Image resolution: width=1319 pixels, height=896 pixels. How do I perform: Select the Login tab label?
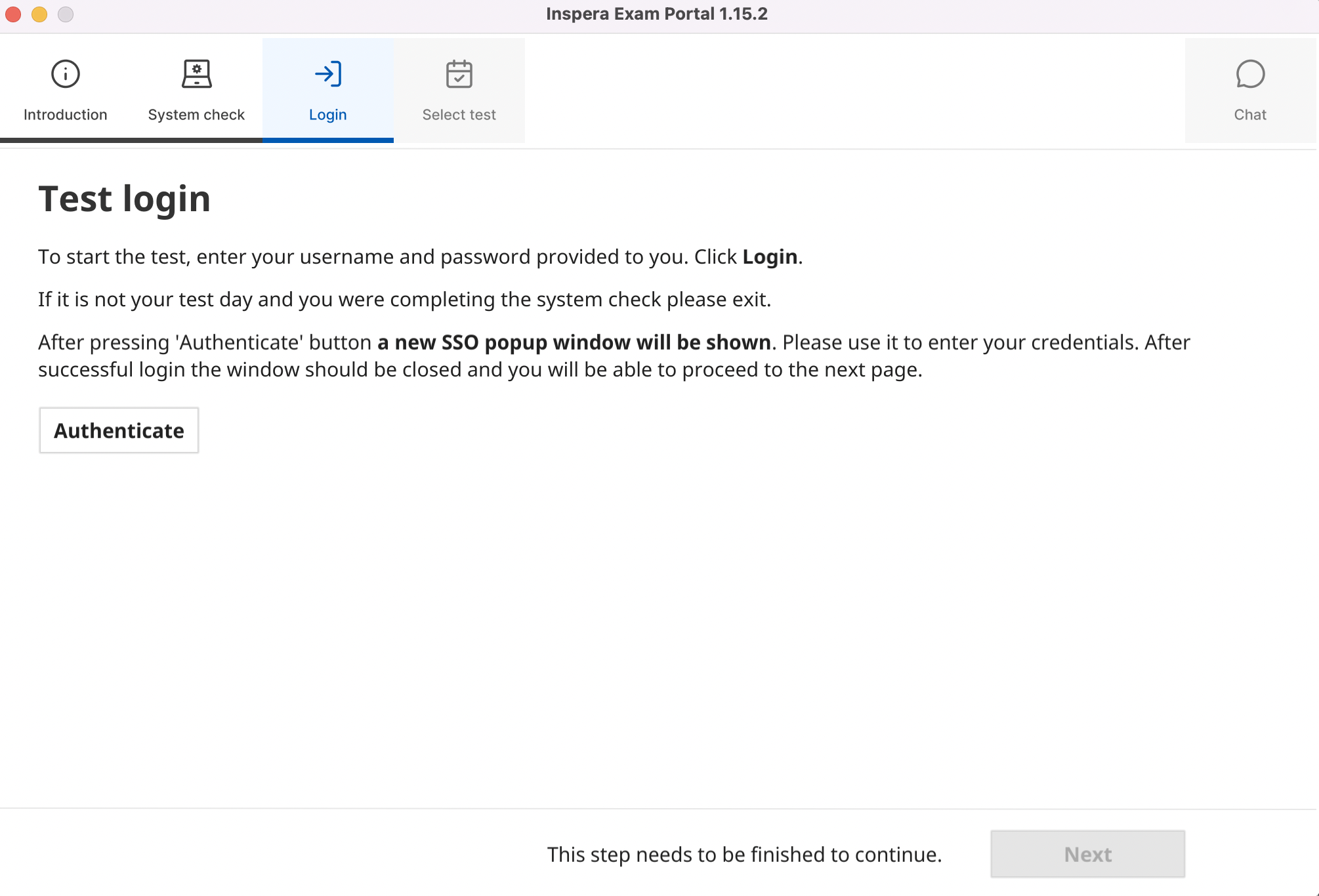pos(327,115)
